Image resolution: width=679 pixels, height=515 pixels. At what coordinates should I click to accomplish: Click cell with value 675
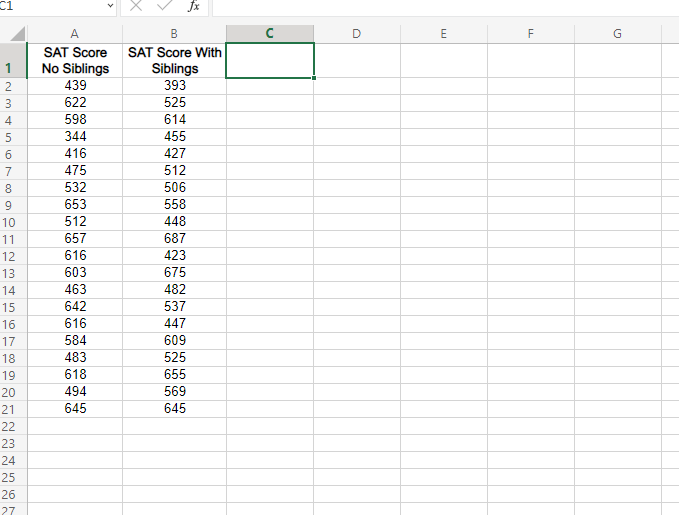175,273
